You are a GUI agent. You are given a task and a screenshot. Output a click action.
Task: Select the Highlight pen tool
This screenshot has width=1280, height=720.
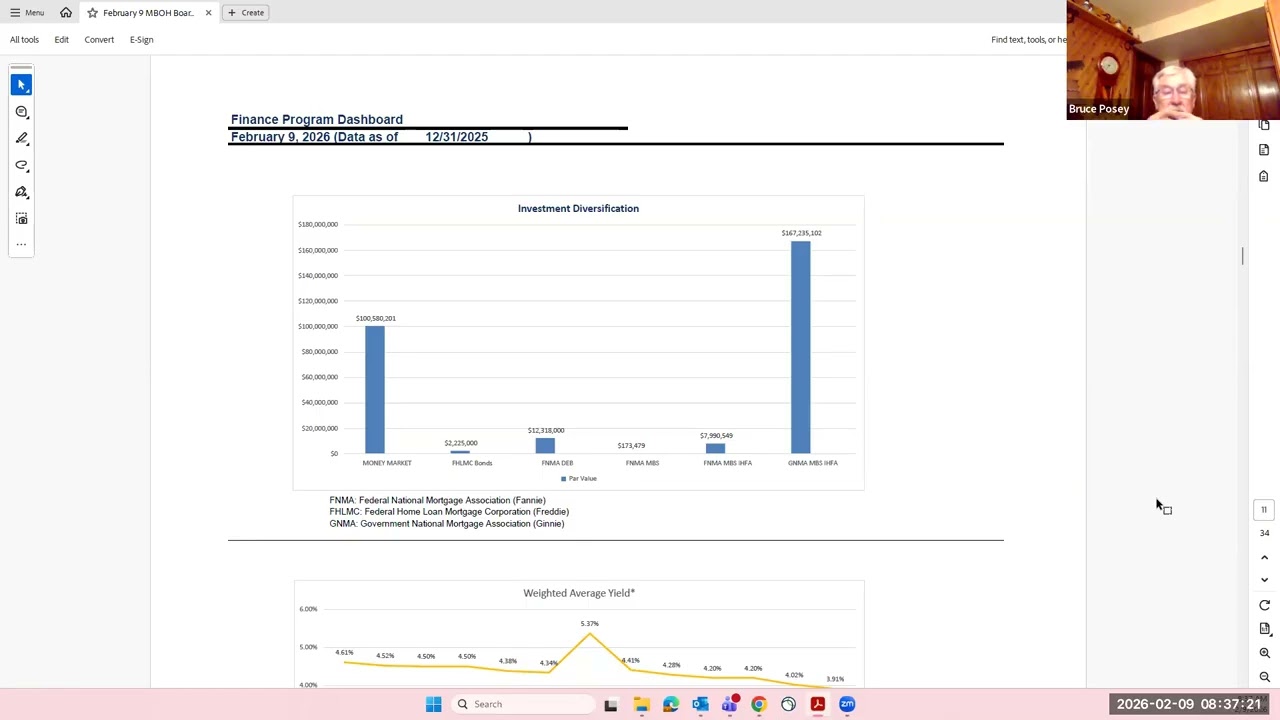[x=21, y=139]
